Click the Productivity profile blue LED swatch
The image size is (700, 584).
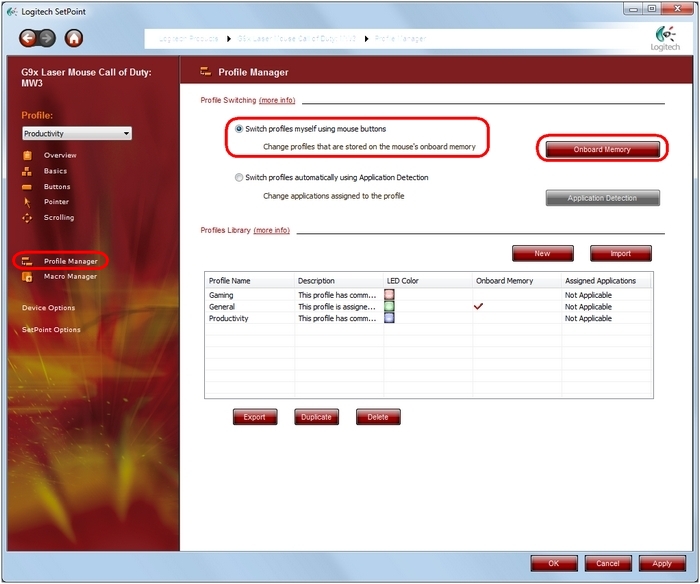389,318
